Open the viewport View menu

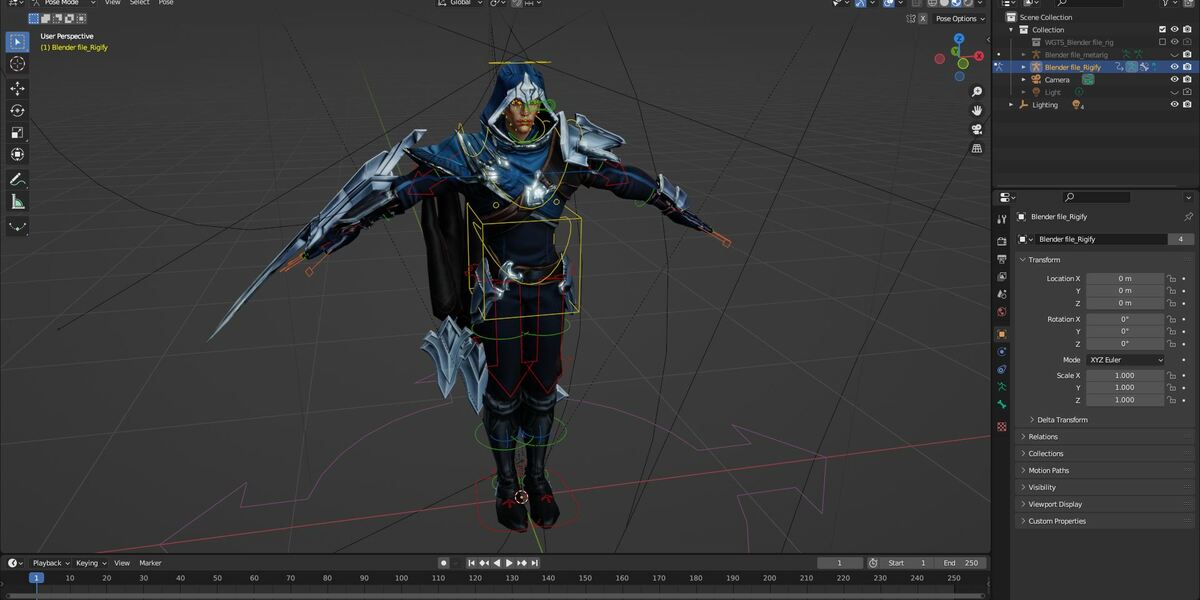[113, 3]
